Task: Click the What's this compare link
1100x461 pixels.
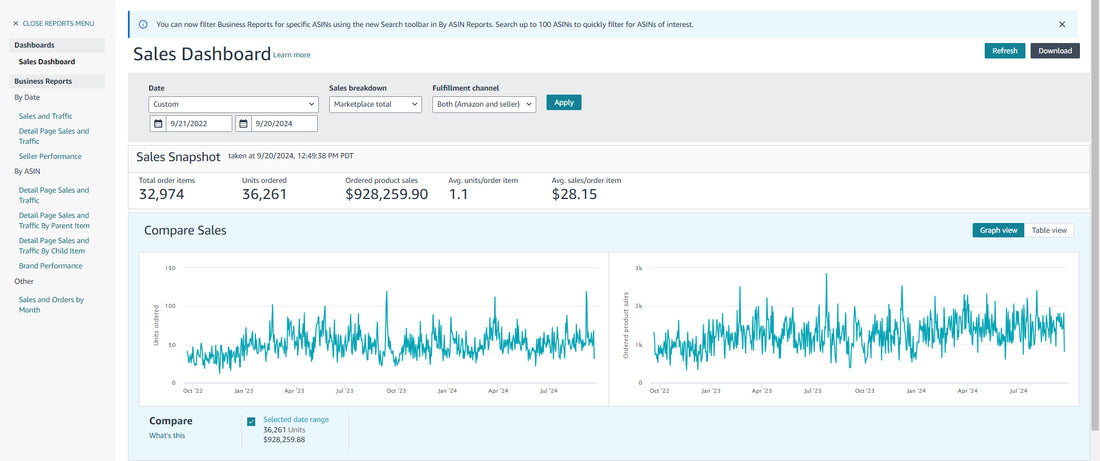Action: coord(167,435)
